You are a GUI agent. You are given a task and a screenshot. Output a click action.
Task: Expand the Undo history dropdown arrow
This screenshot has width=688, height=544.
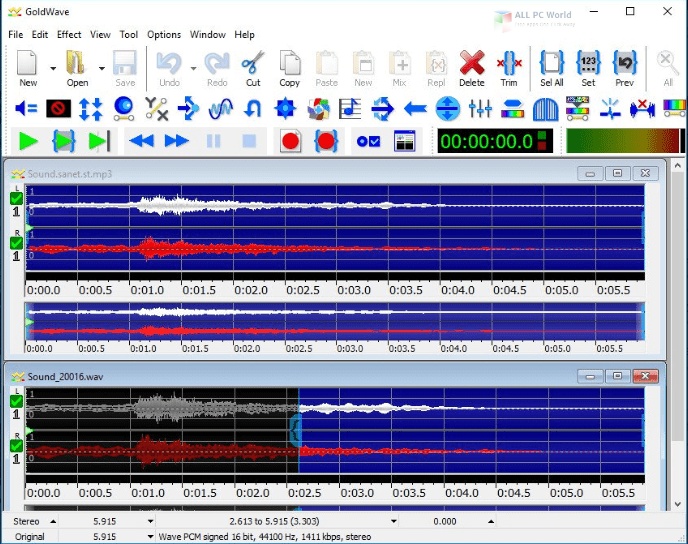(x=194, y=68)
